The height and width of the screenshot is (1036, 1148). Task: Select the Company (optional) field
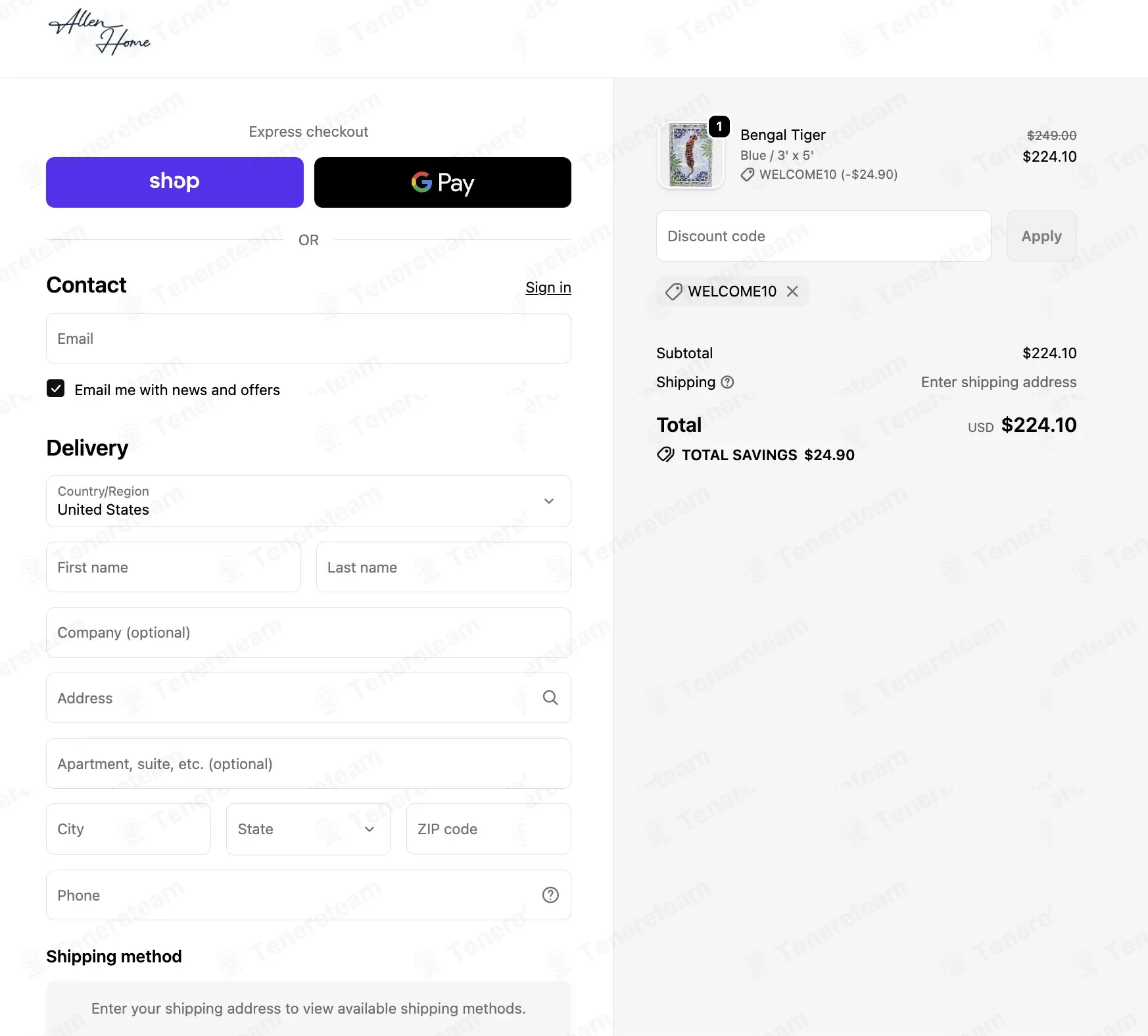coord(308,632)
